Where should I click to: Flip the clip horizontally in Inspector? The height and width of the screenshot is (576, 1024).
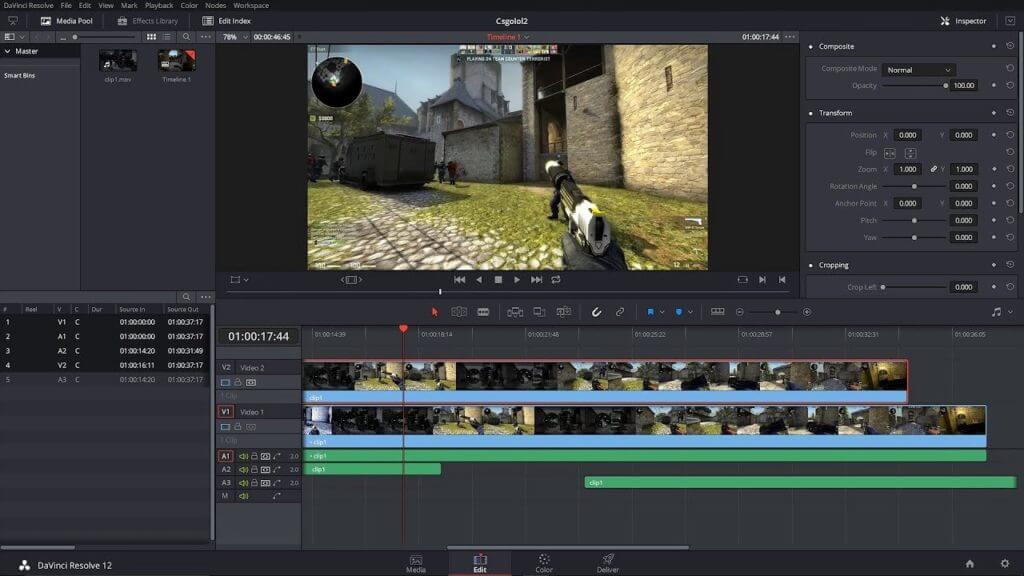coord(889,153)
